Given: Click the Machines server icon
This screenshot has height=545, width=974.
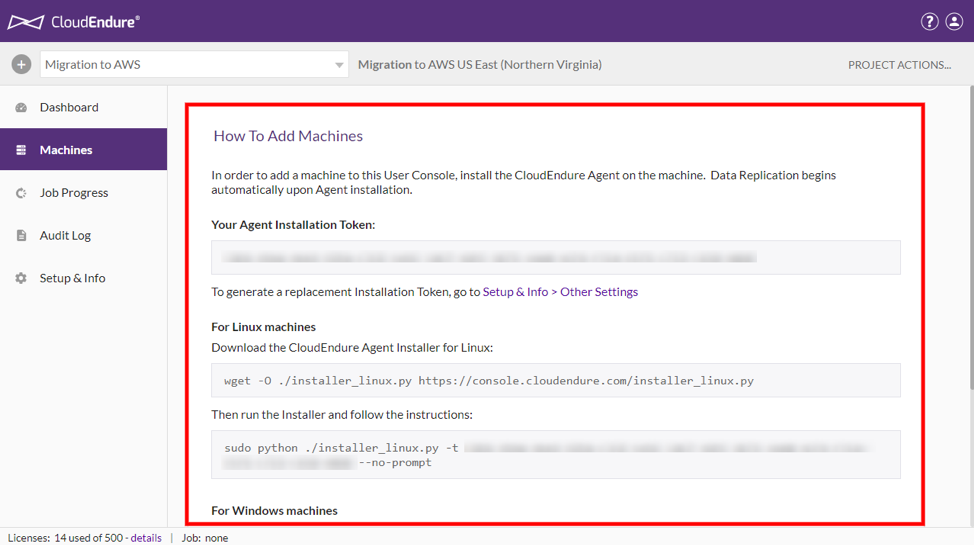Looking at the screenshot, I should pyautogui.click(x=21, y=150).
